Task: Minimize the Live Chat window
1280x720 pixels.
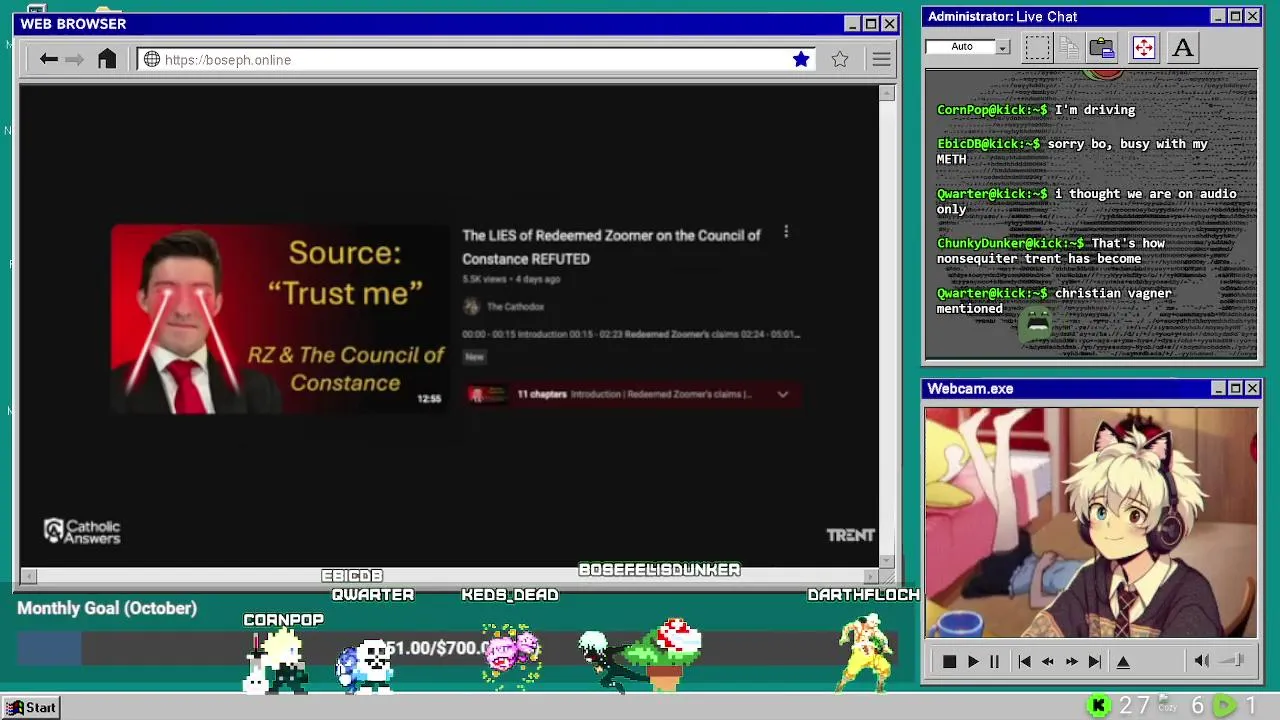Action: (x=1217, y=16)
